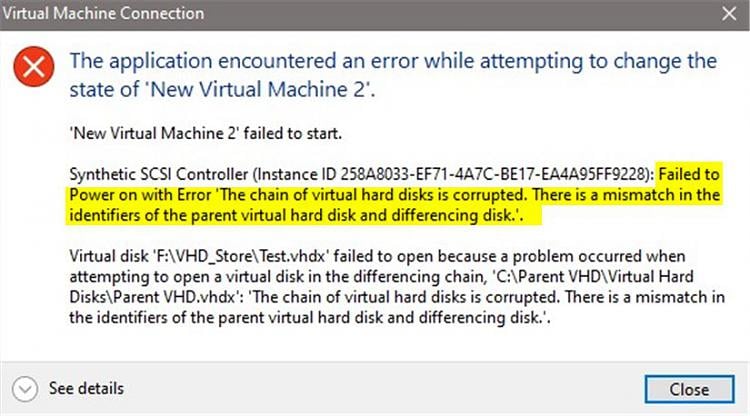Close the dialog via title bar X
This screenshot has height=416, width=750.
(729, 13)
